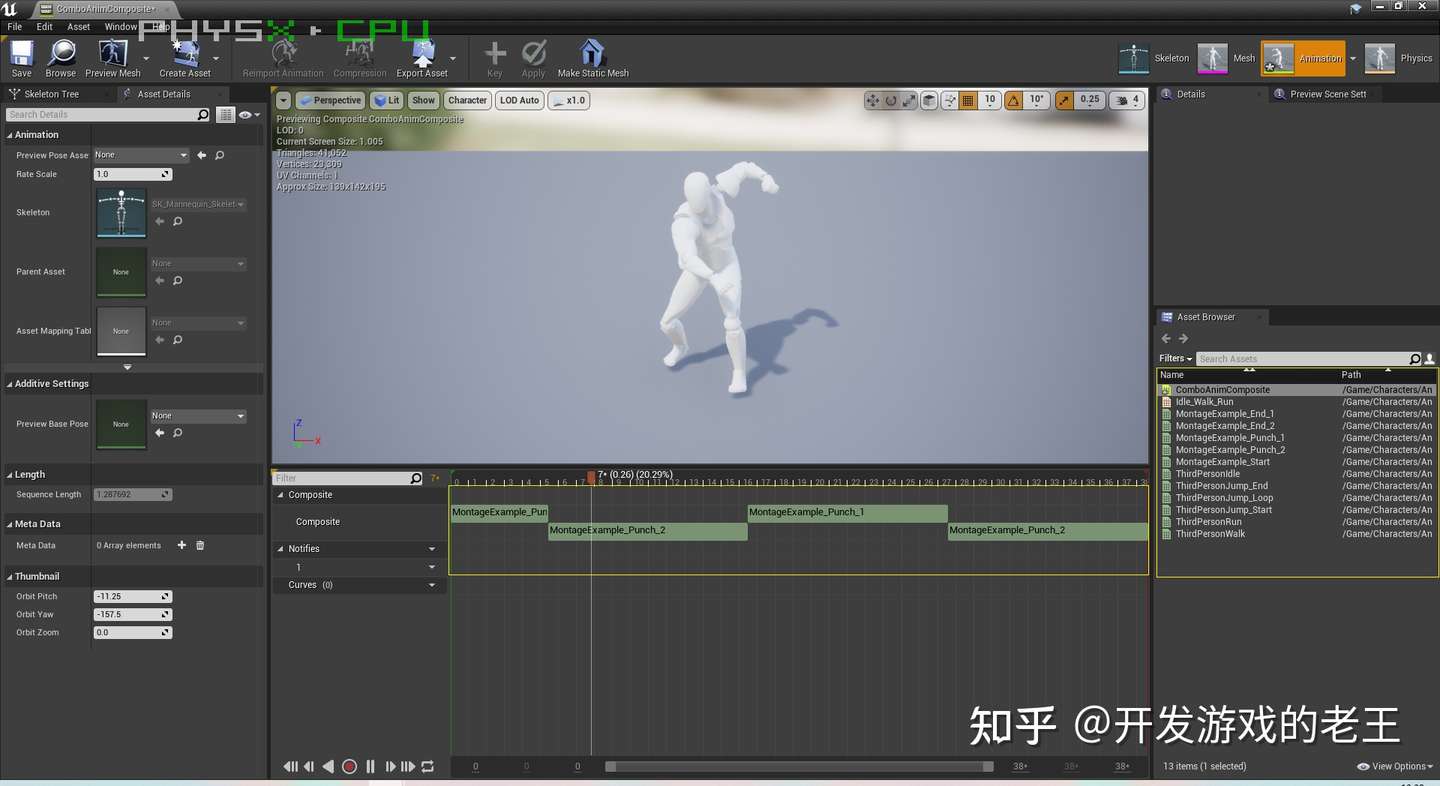Viewport: 1440px width, 786px height.
Task: Toggle rotation snapping in viewport
Action: click(1013, 100)
